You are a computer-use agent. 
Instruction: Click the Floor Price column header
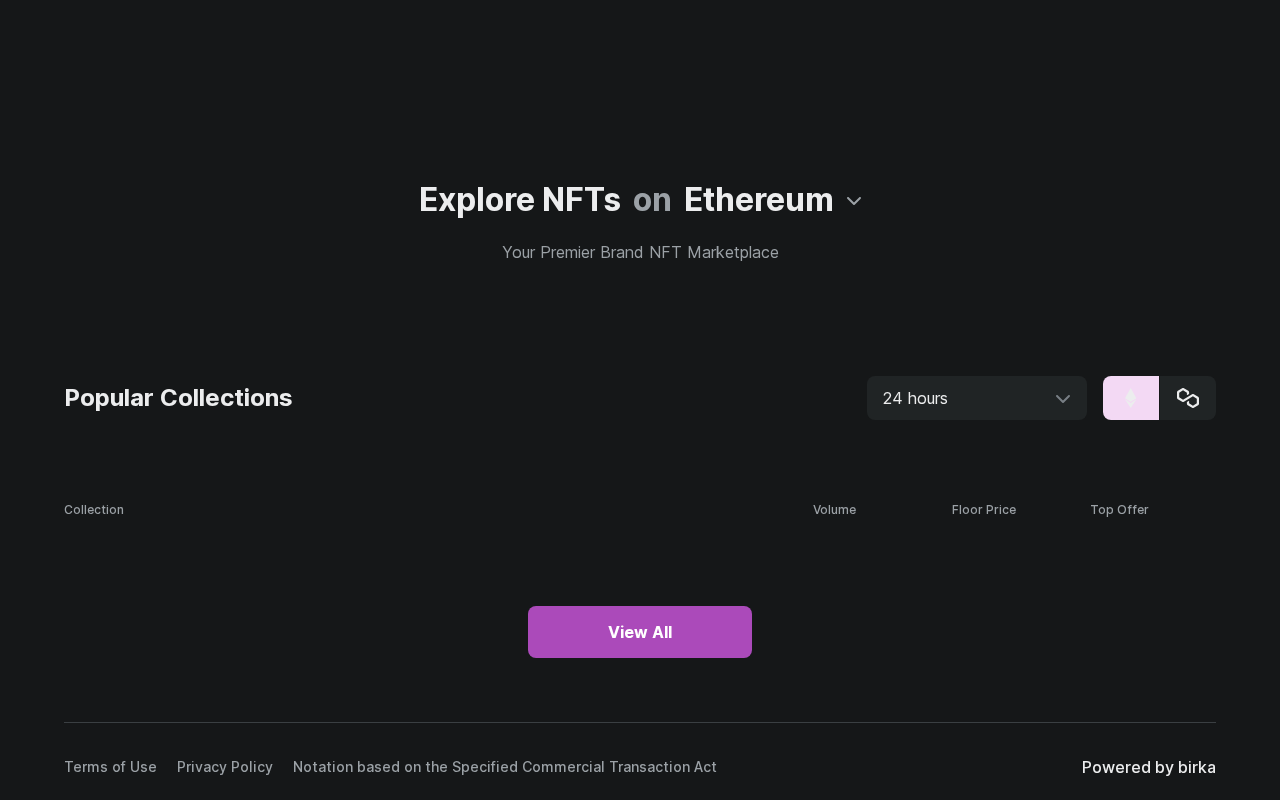[x=983, y=510]
